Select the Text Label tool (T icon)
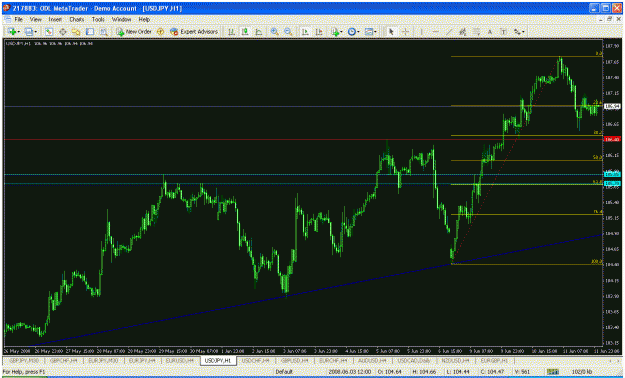This screenshot has height=378, width=625. coord(503,32)
